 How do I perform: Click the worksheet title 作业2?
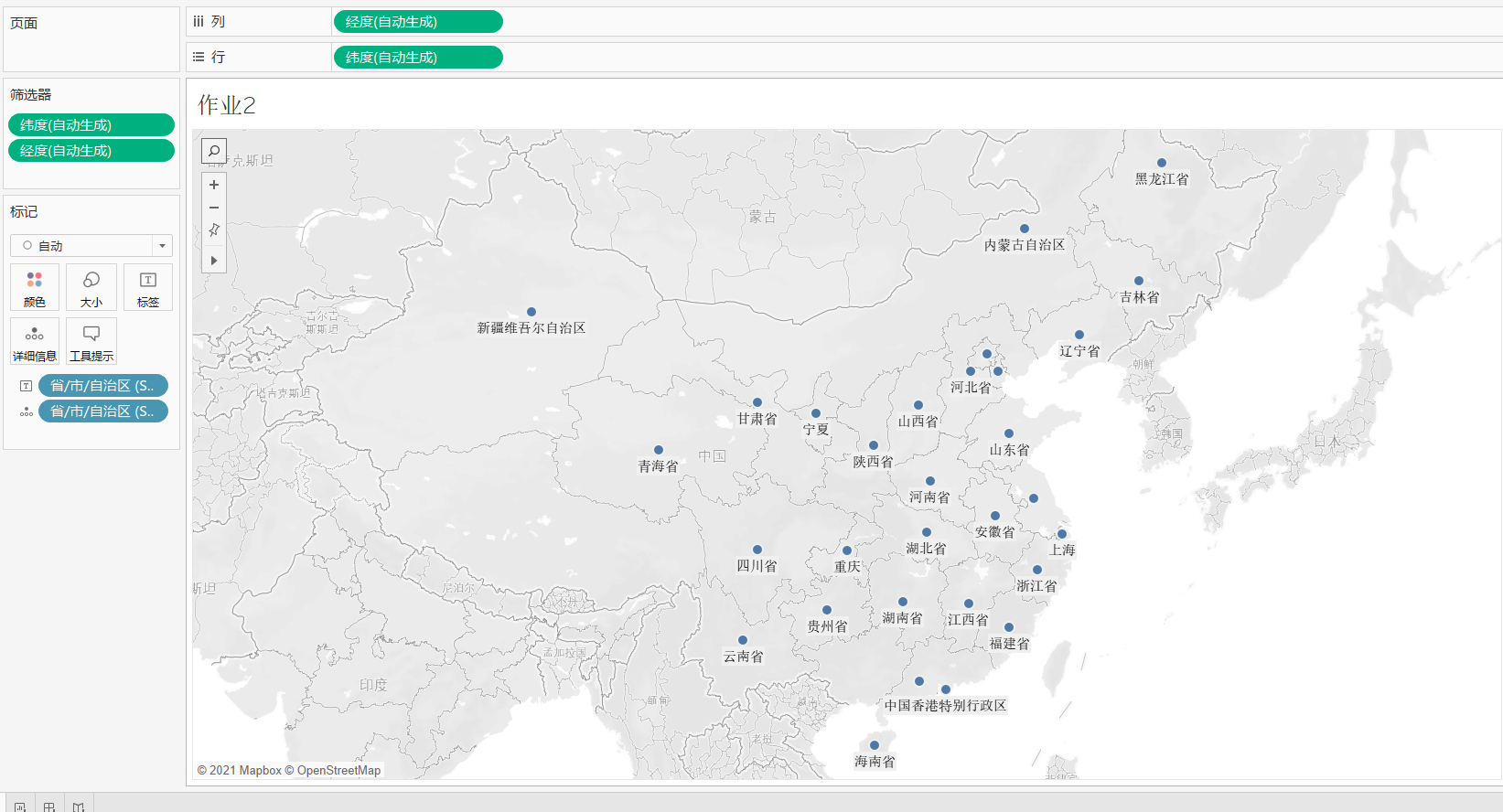227,105
